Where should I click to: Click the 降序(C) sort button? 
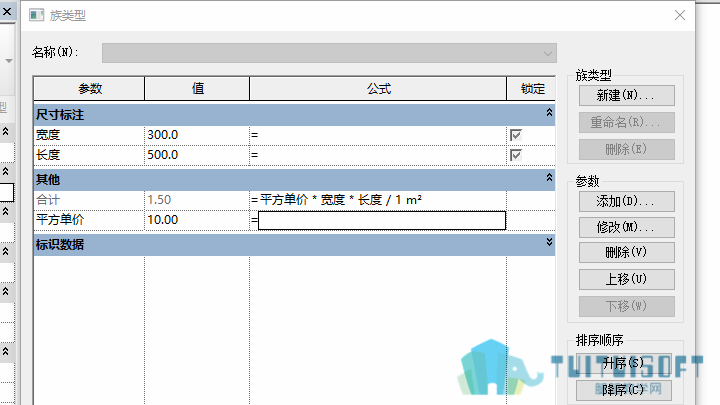(624, 390)
